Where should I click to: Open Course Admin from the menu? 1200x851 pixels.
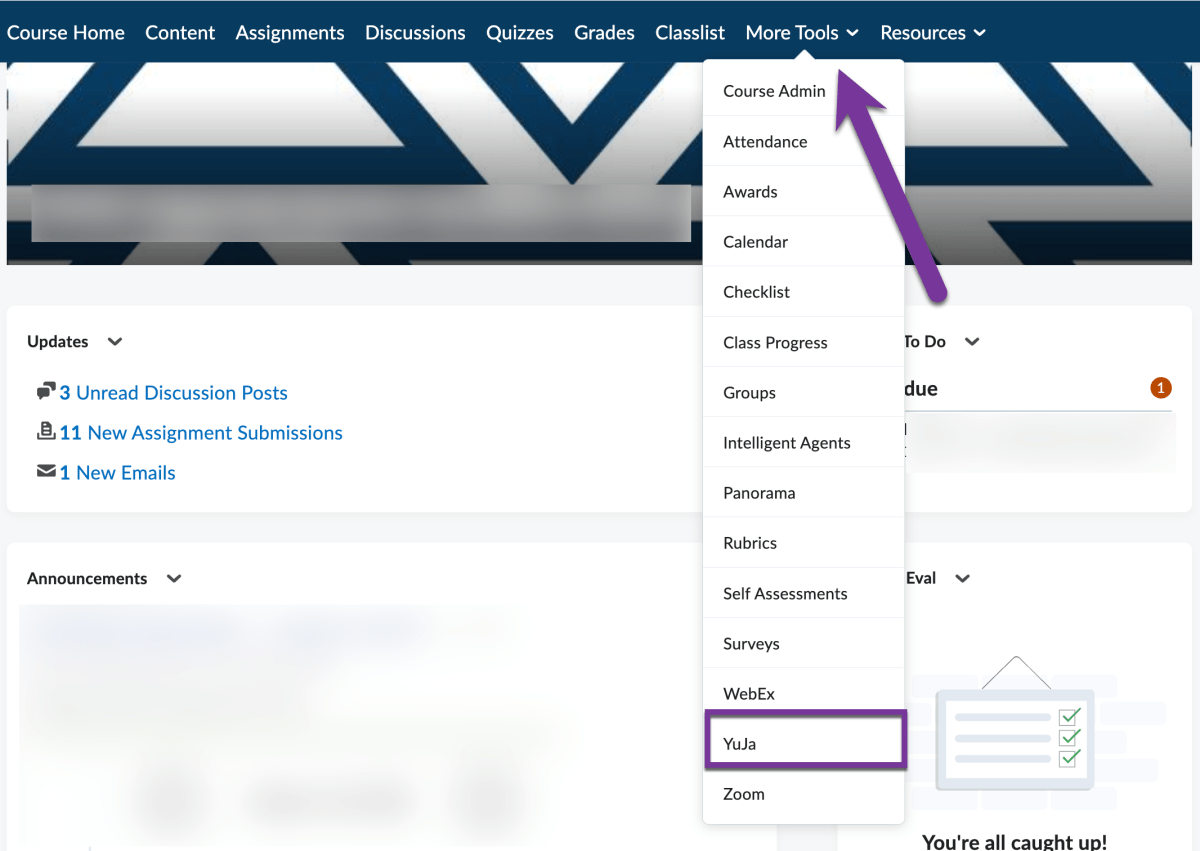click(x=774, y=90)
